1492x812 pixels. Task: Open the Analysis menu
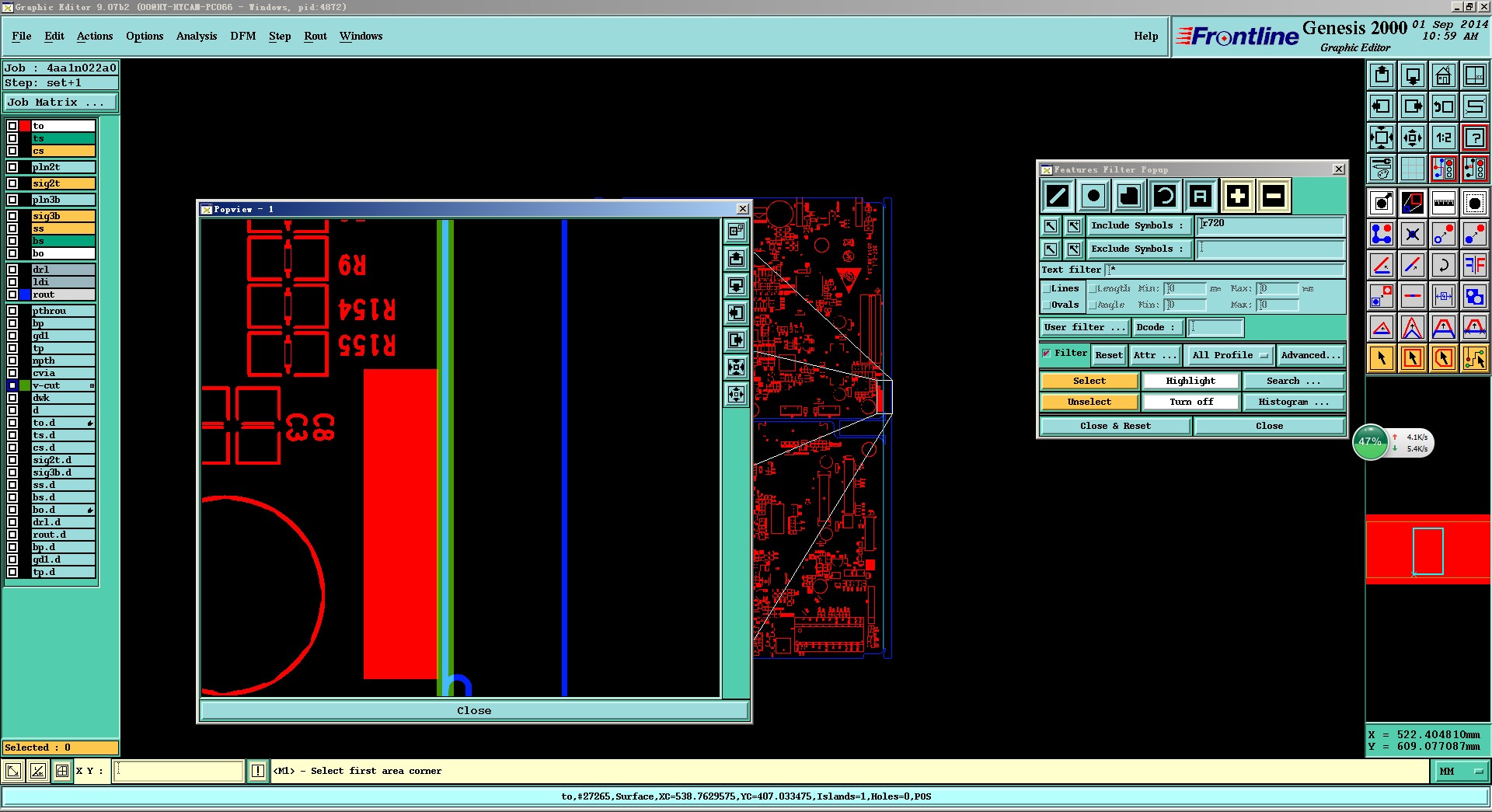[197, 37]
